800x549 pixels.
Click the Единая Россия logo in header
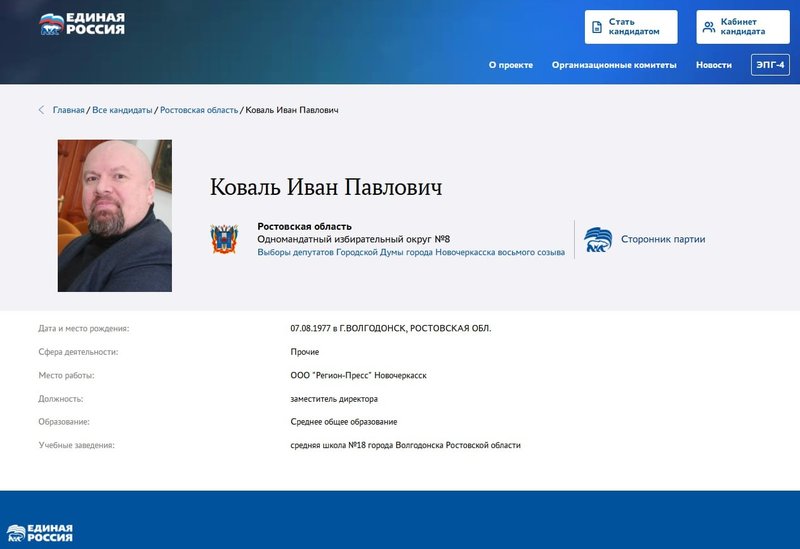click(x=82, y=24)
